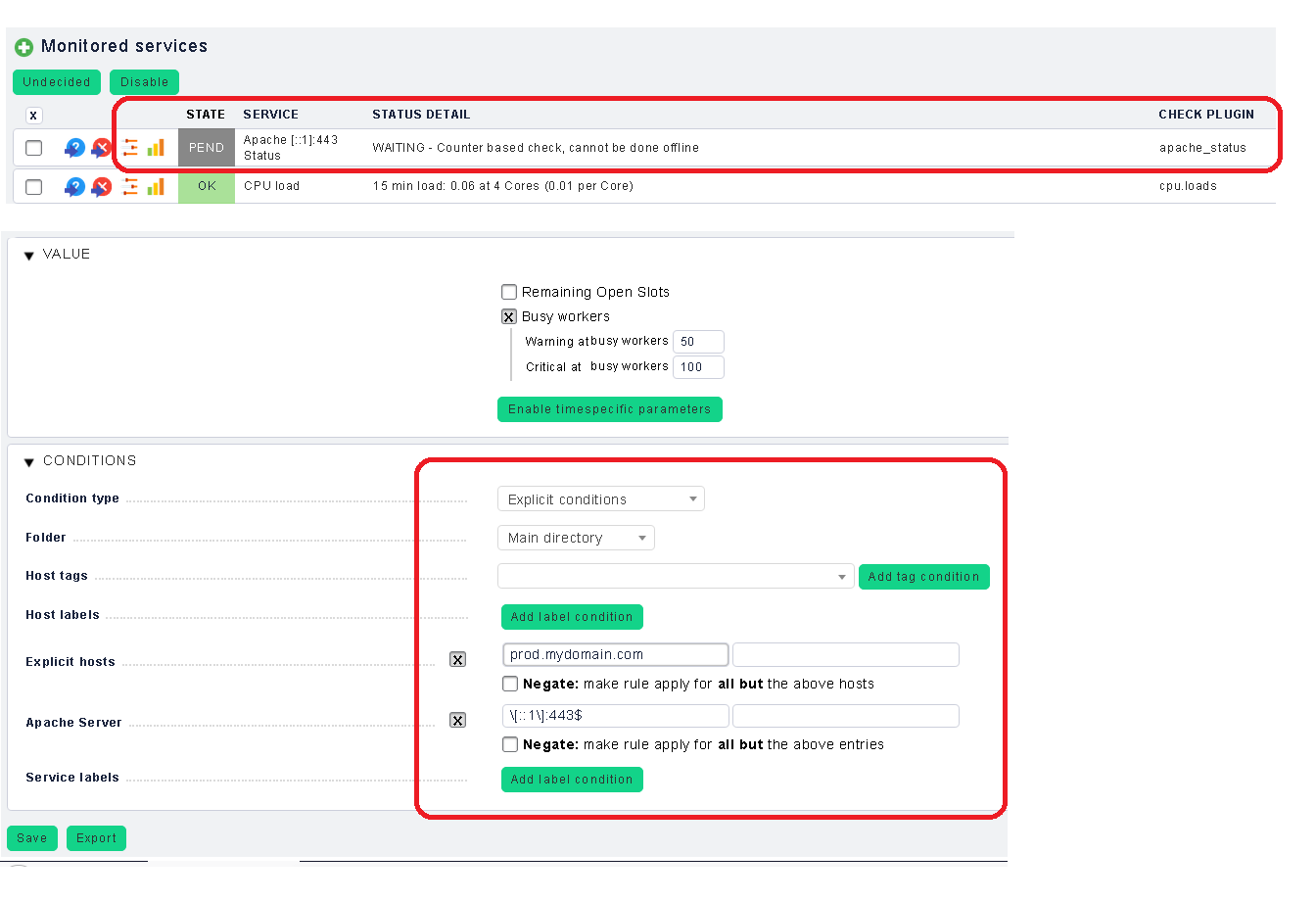Click the green plus icon beside Monitored services
The image size is (1316, 901).
[x=23, y=47]
